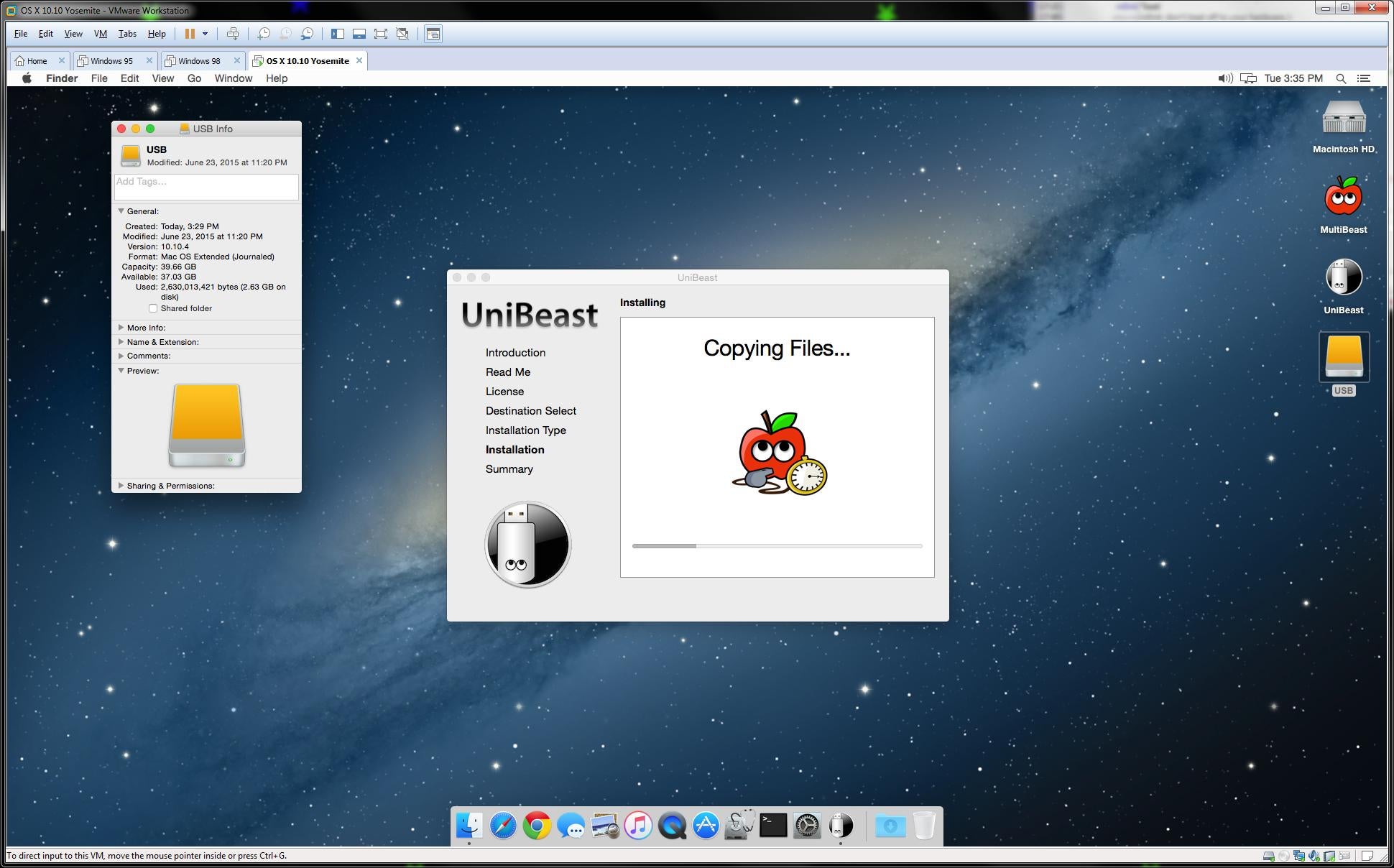
Task: Click the Installation Type step in UniBeast
Action: point(526,430)
